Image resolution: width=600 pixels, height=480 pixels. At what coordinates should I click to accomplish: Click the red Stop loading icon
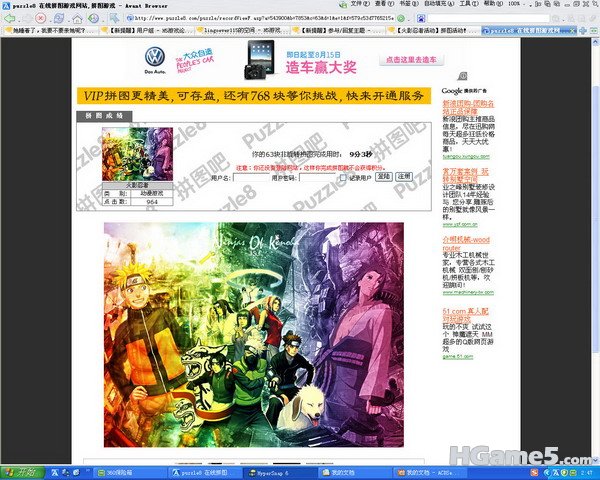coord(40,18)
